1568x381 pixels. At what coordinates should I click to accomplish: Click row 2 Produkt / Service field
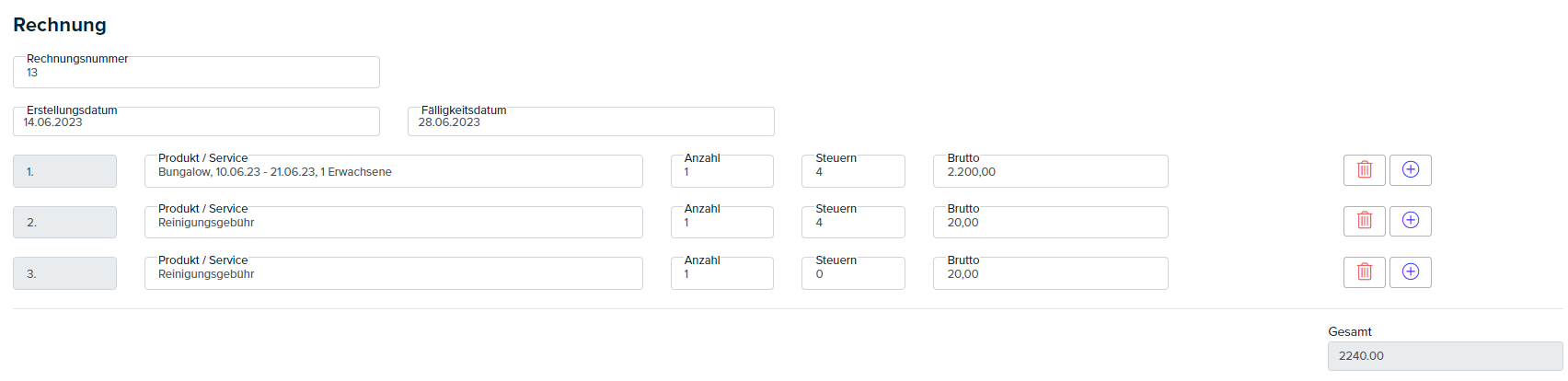394,222
